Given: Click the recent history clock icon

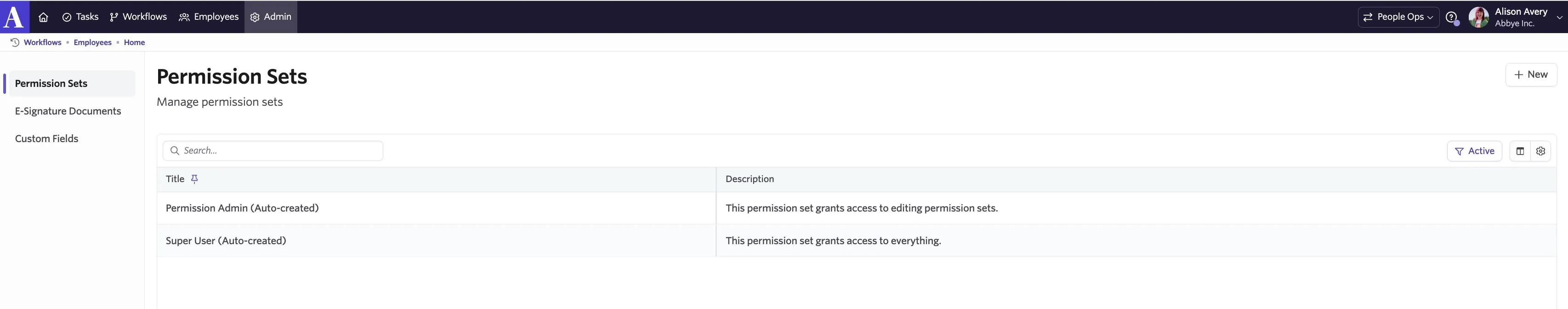Looking at the screenshot, I should coord(15,42).
